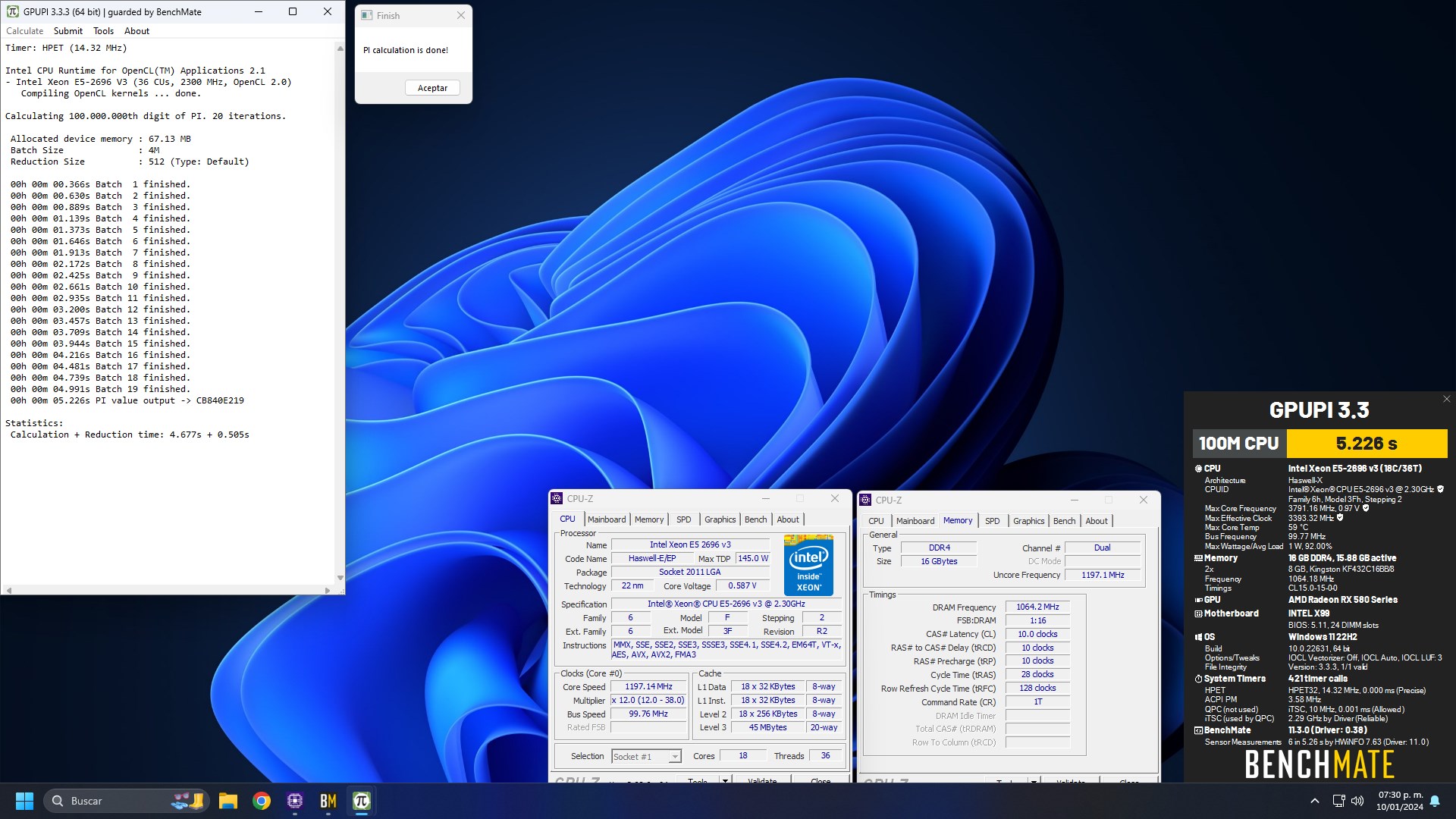The width and height of the screenshot is (1456, 819).
Task: Click the OS Windows icon in BenchMate
Action: pyautogui.click(x=1198, y=638)
